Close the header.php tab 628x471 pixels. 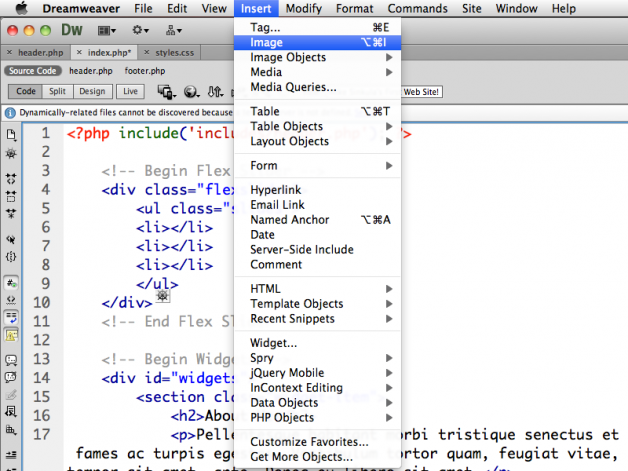(9, 52)
